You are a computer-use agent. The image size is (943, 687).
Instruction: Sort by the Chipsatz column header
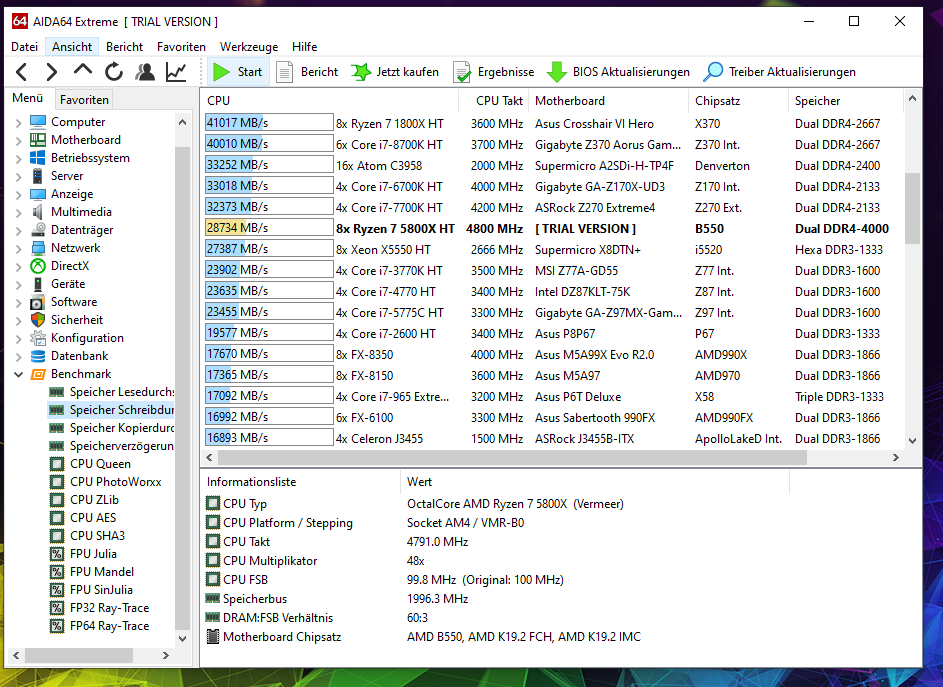[x=738, y=101]
